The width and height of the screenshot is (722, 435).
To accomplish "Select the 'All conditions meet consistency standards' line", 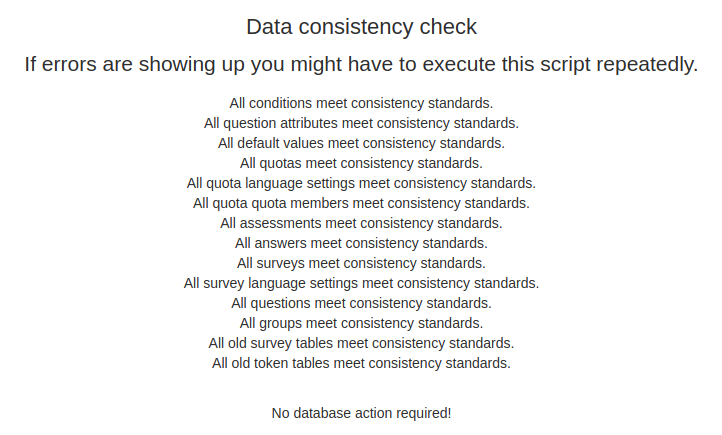I will tap(361, 103).
